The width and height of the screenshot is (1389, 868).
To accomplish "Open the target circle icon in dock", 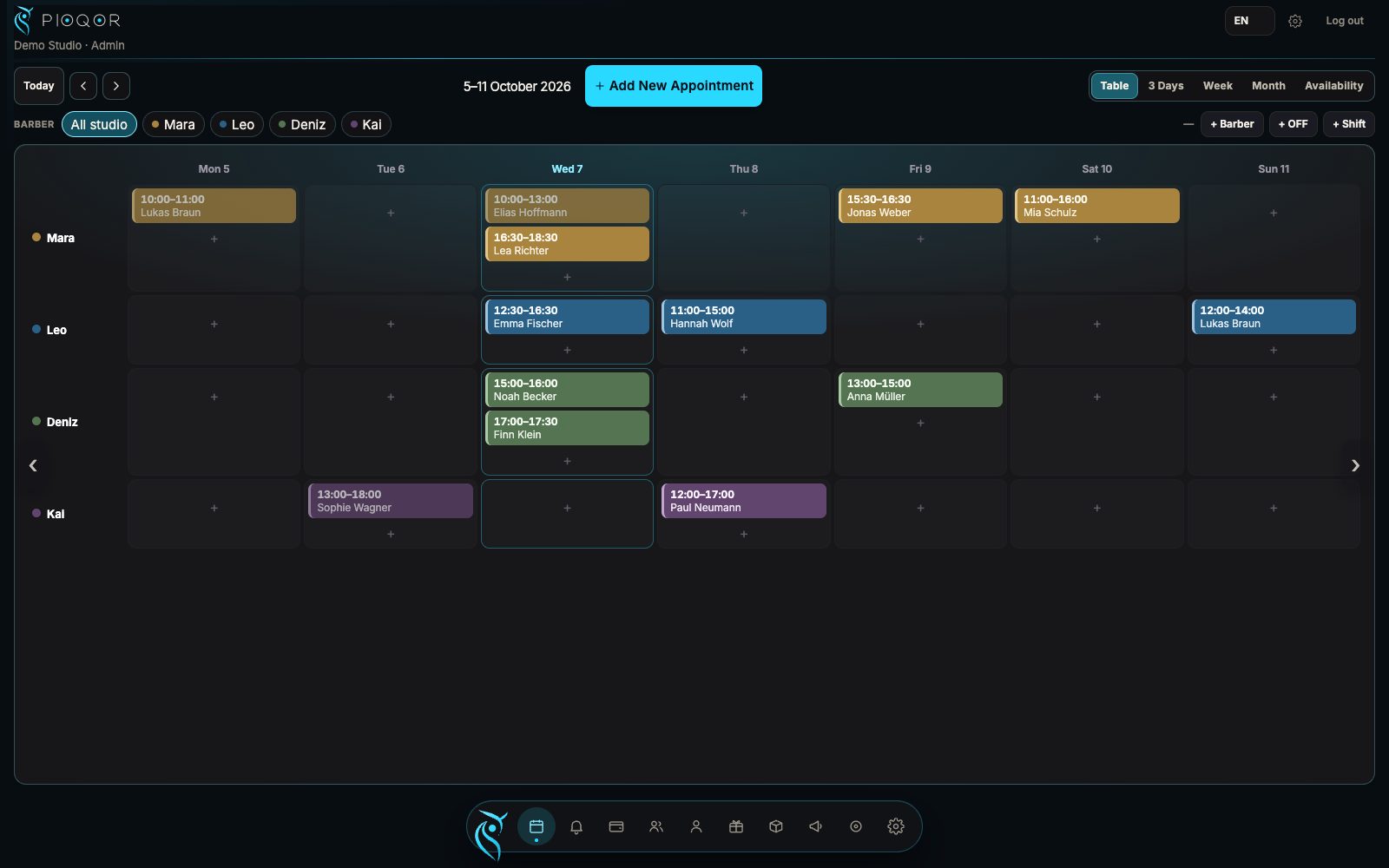I will (x=856, y=826).
